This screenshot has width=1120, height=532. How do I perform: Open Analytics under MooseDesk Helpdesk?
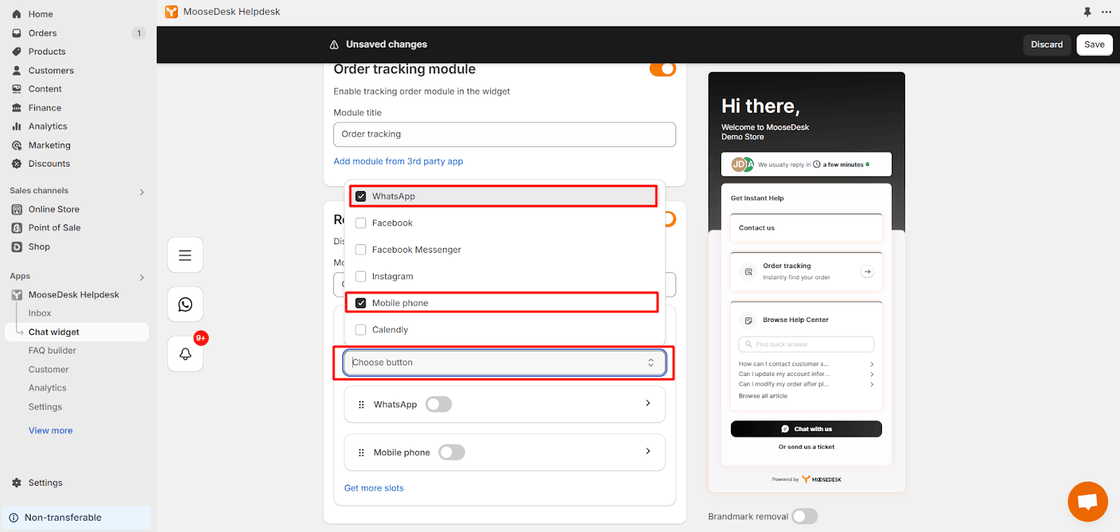coord(47,388)
